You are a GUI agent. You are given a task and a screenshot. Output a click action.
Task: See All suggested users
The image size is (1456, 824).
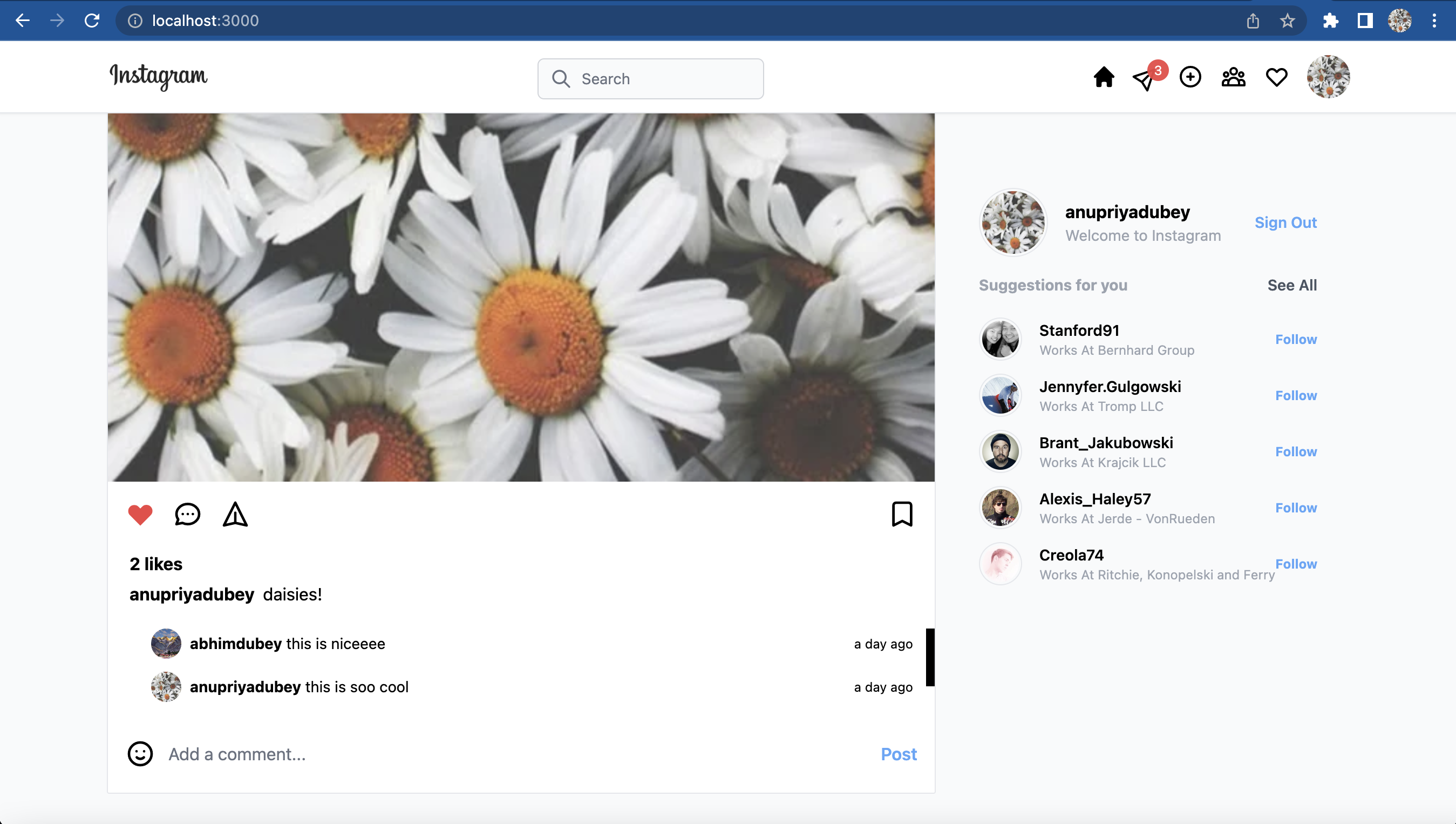pos(1292,285)
